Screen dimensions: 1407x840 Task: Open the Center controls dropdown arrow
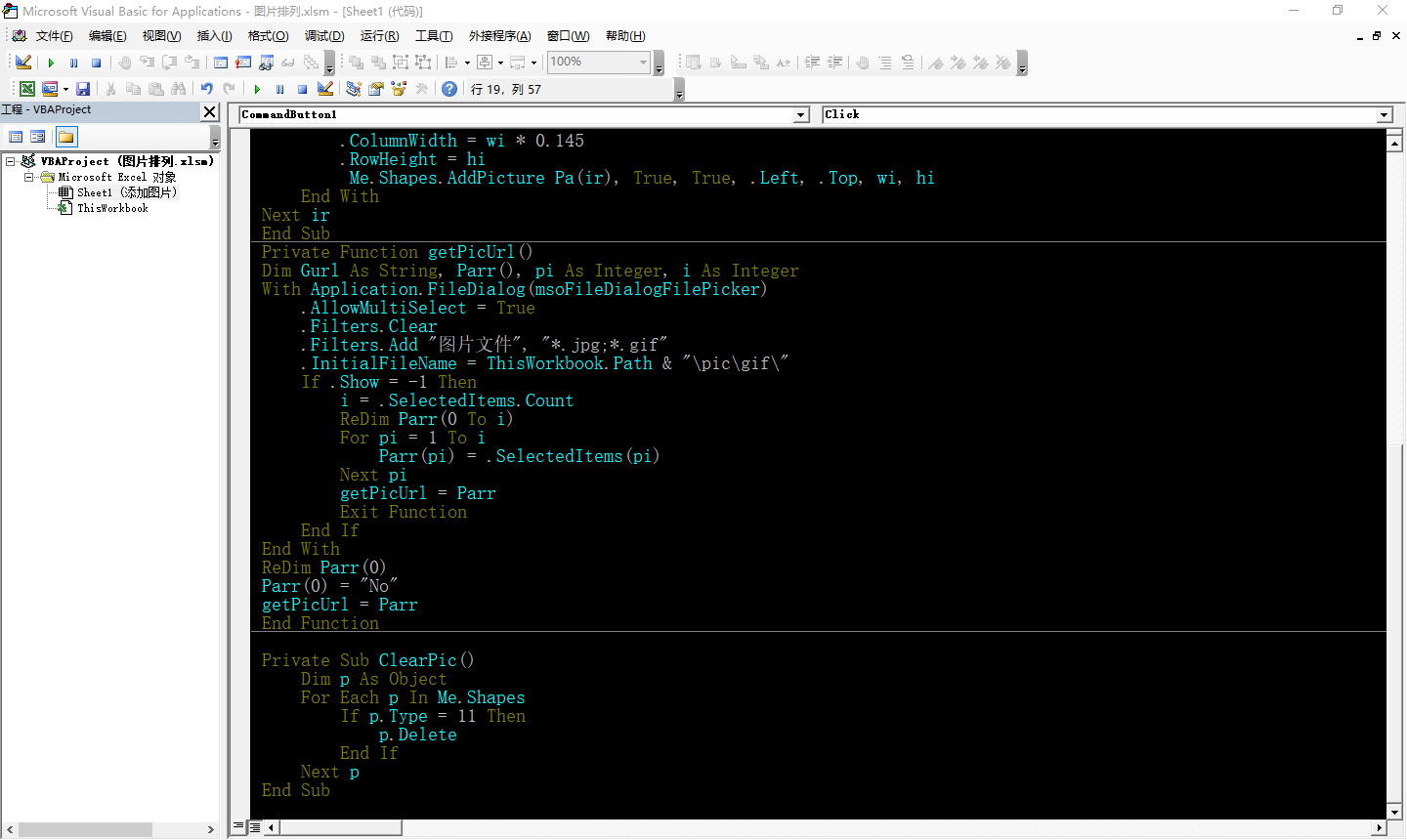tap(500, 62)
